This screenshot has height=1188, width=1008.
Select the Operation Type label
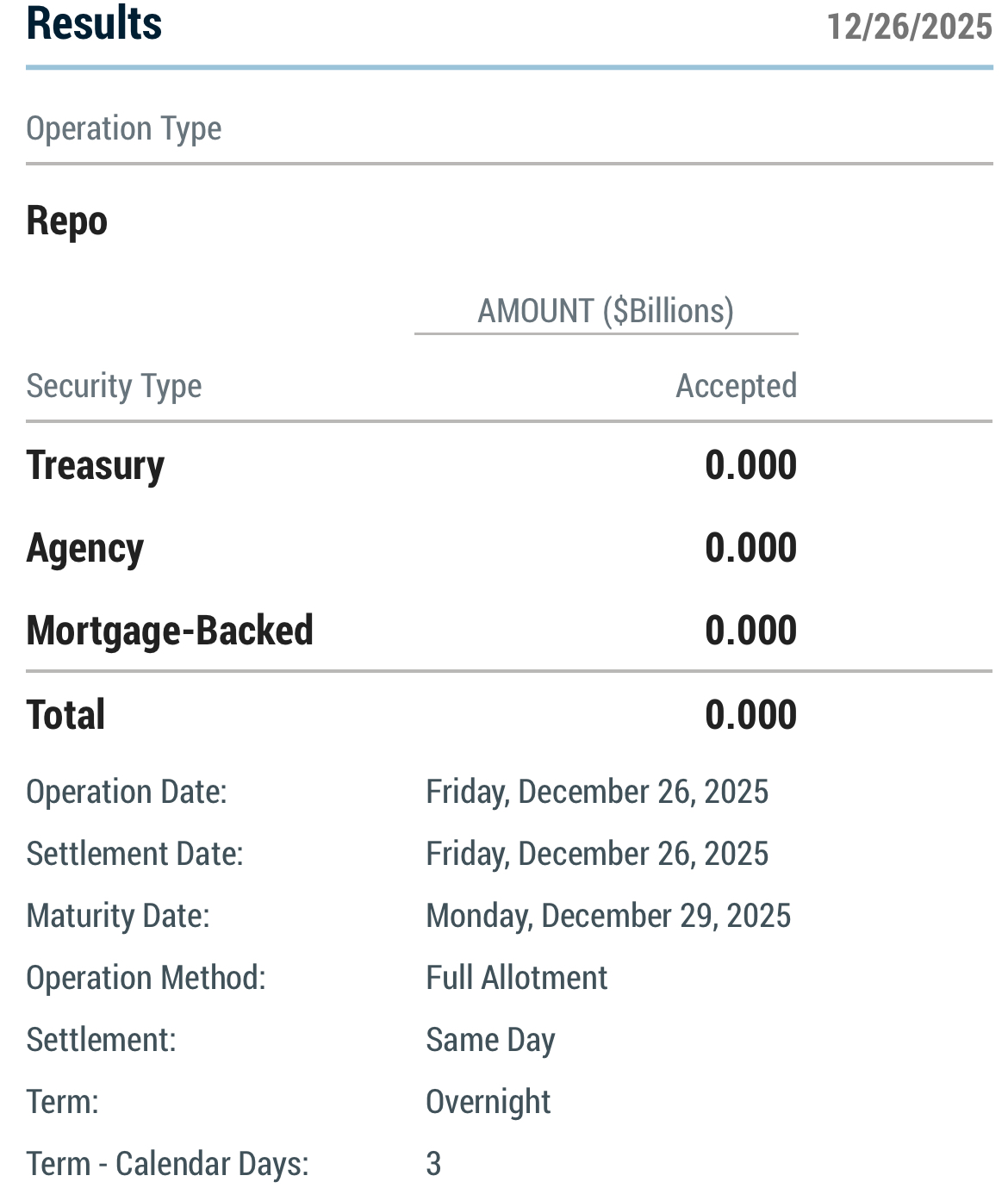point(124,128)
